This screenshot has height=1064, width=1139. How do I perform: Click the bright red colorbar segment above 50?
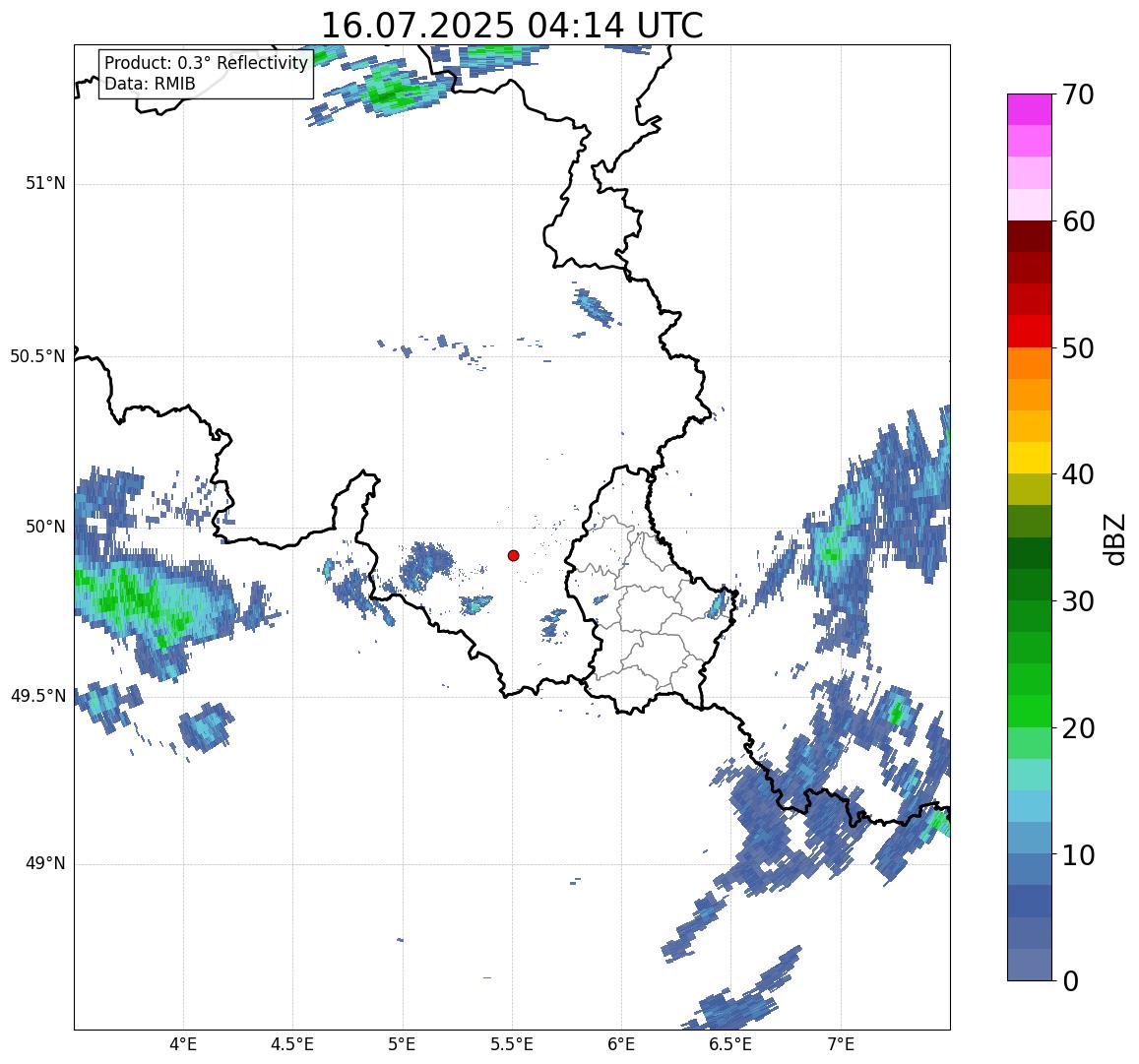click(1030, 331)
